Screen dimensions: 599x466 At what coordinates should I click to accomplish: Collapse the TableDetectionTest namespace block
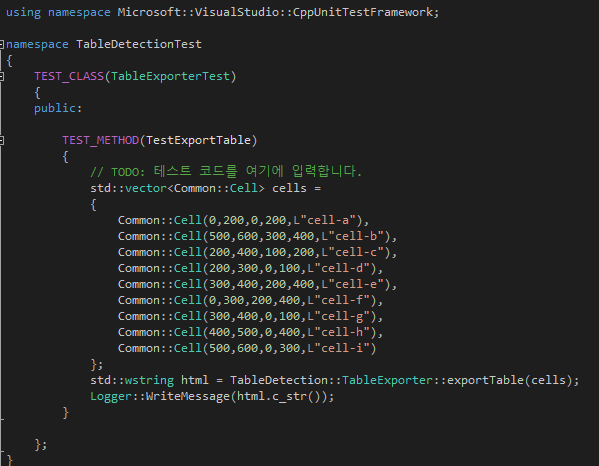(x=2, y=44)
